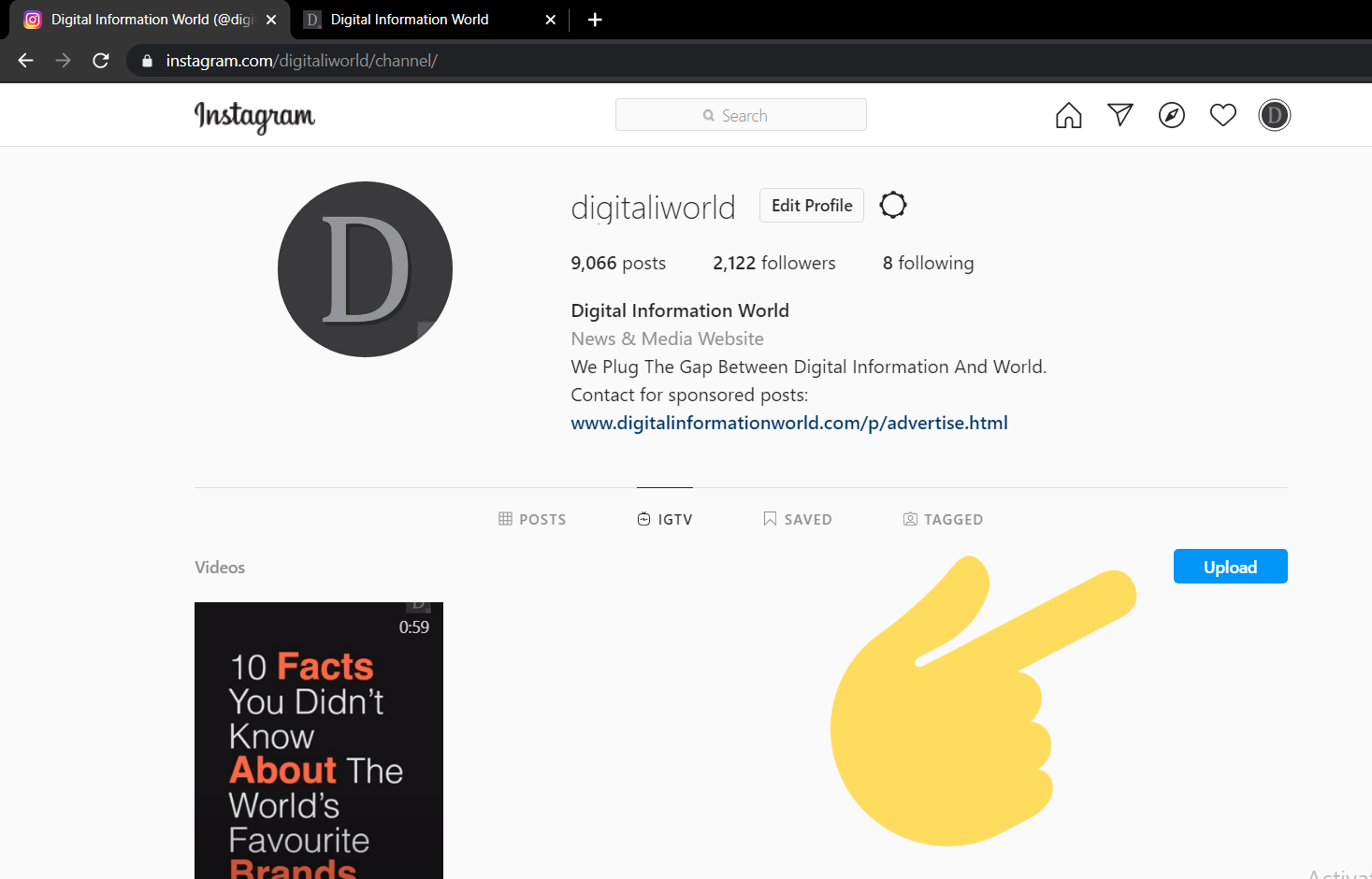Viewport: 1372px width, 879px height.
Task: Switch to the Digital Information World browser tab
Action: tap(402, 19)
